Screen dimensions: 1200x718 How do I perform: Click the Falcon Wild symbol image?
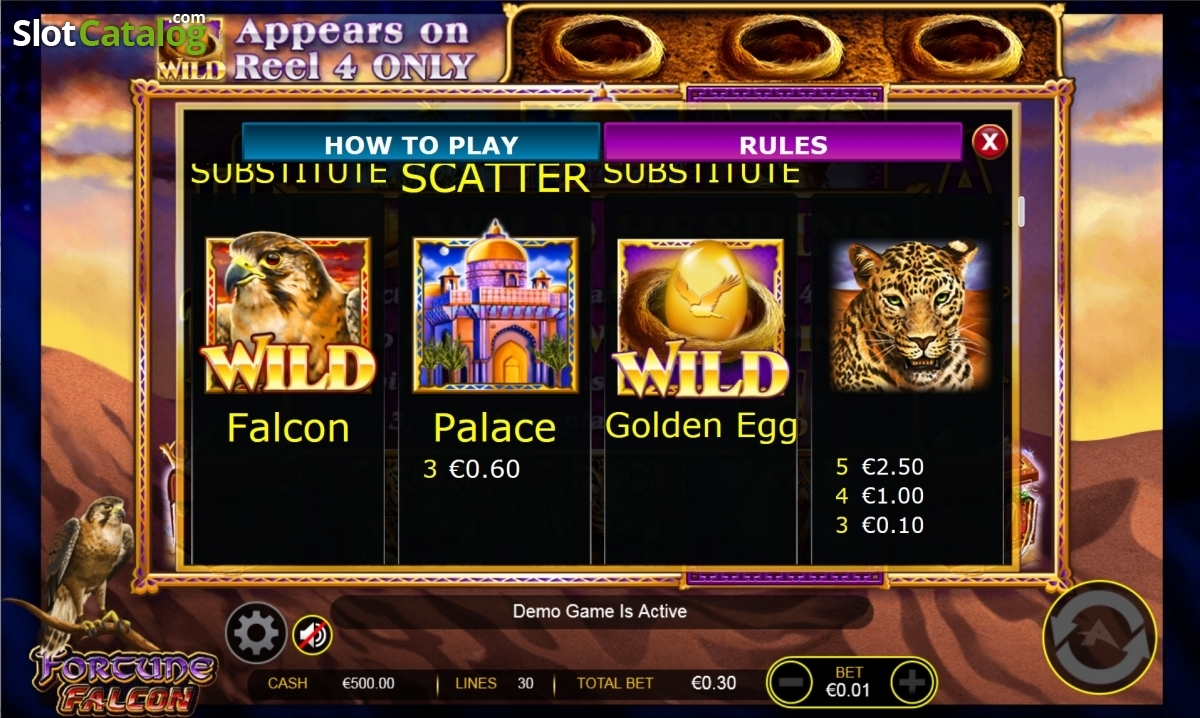pyautogui.click(x=288, y=315)
